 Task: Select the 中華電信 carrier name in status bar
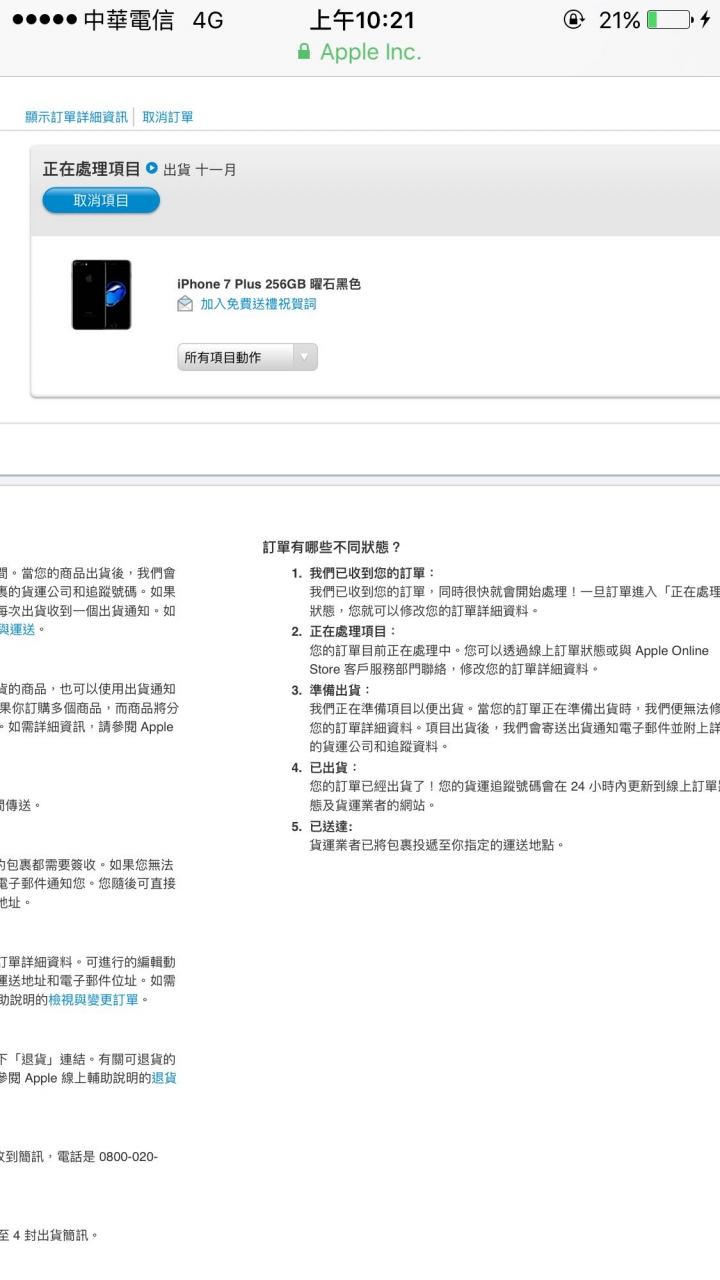127,21
